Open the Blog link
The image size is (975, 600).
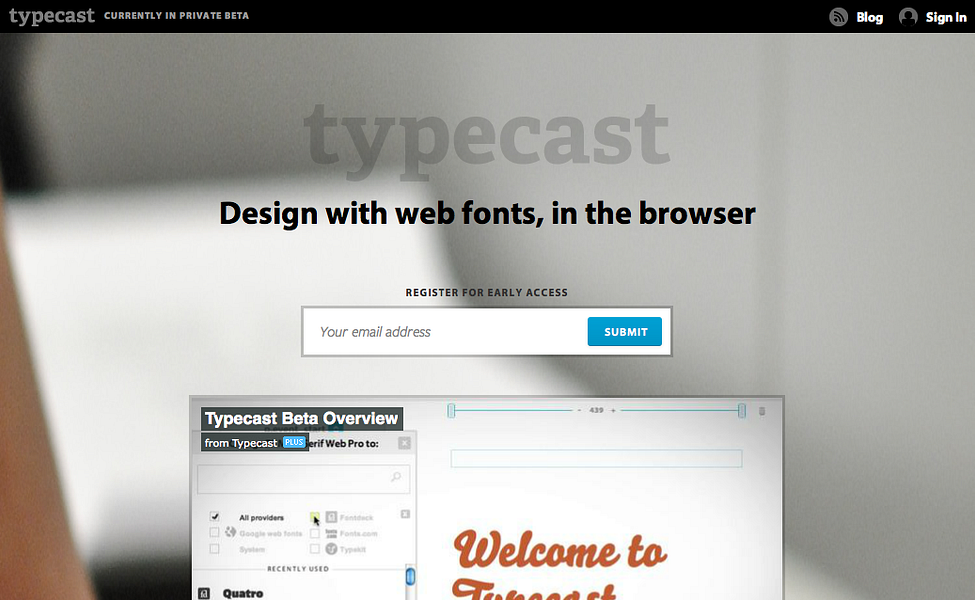869,17
